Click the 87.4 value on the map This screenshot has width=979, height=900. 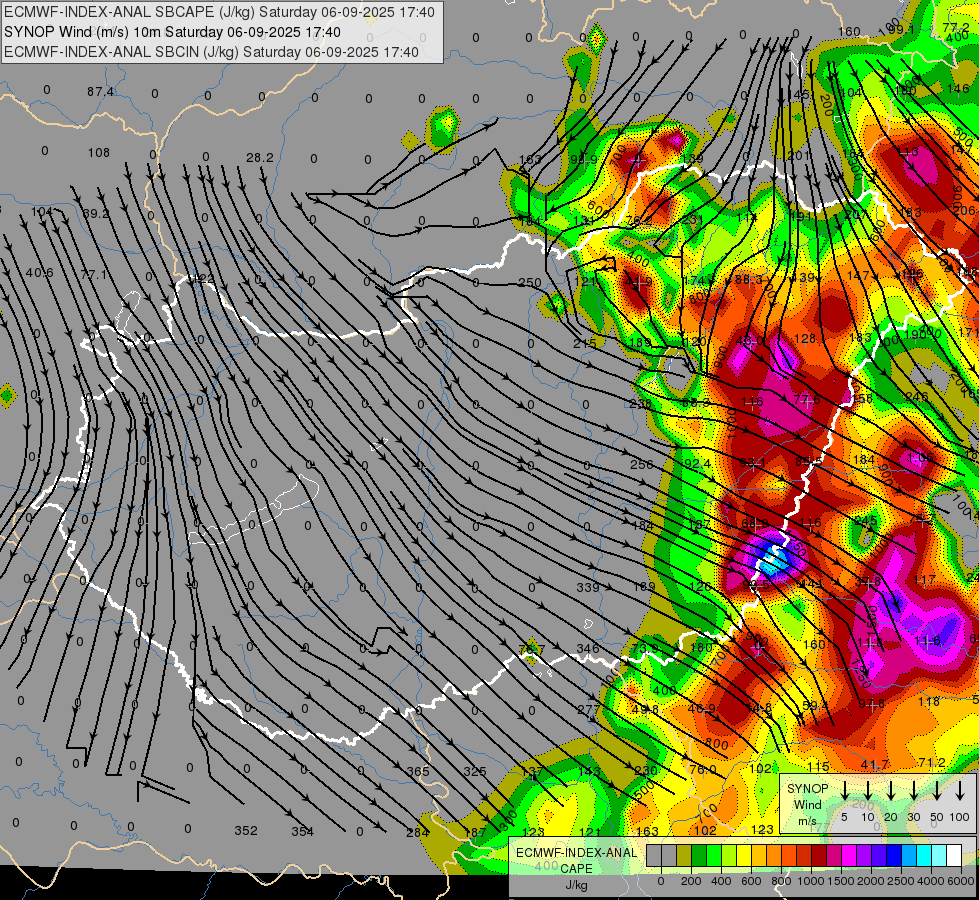point(101,92)
